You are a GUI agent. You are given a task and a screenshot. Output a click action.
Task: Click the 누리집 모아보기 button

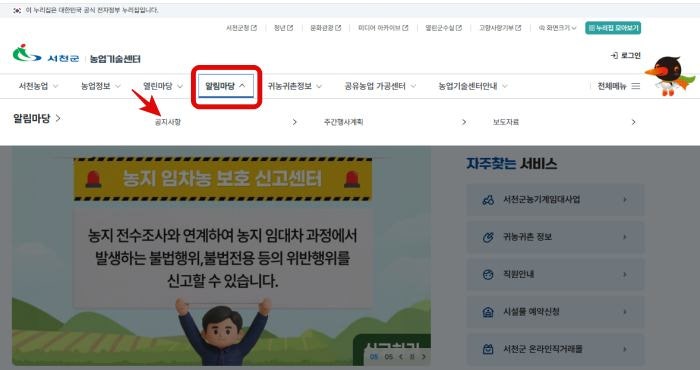click(x=613, y=28)
